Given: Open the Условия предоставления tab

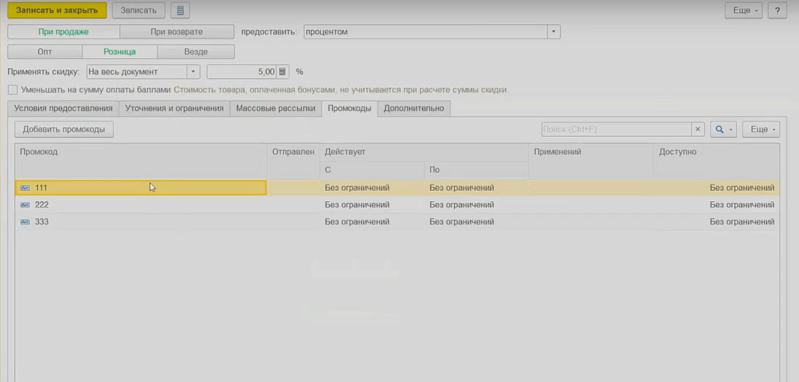Looking at the screenshot, I should [x=63, y=108].
